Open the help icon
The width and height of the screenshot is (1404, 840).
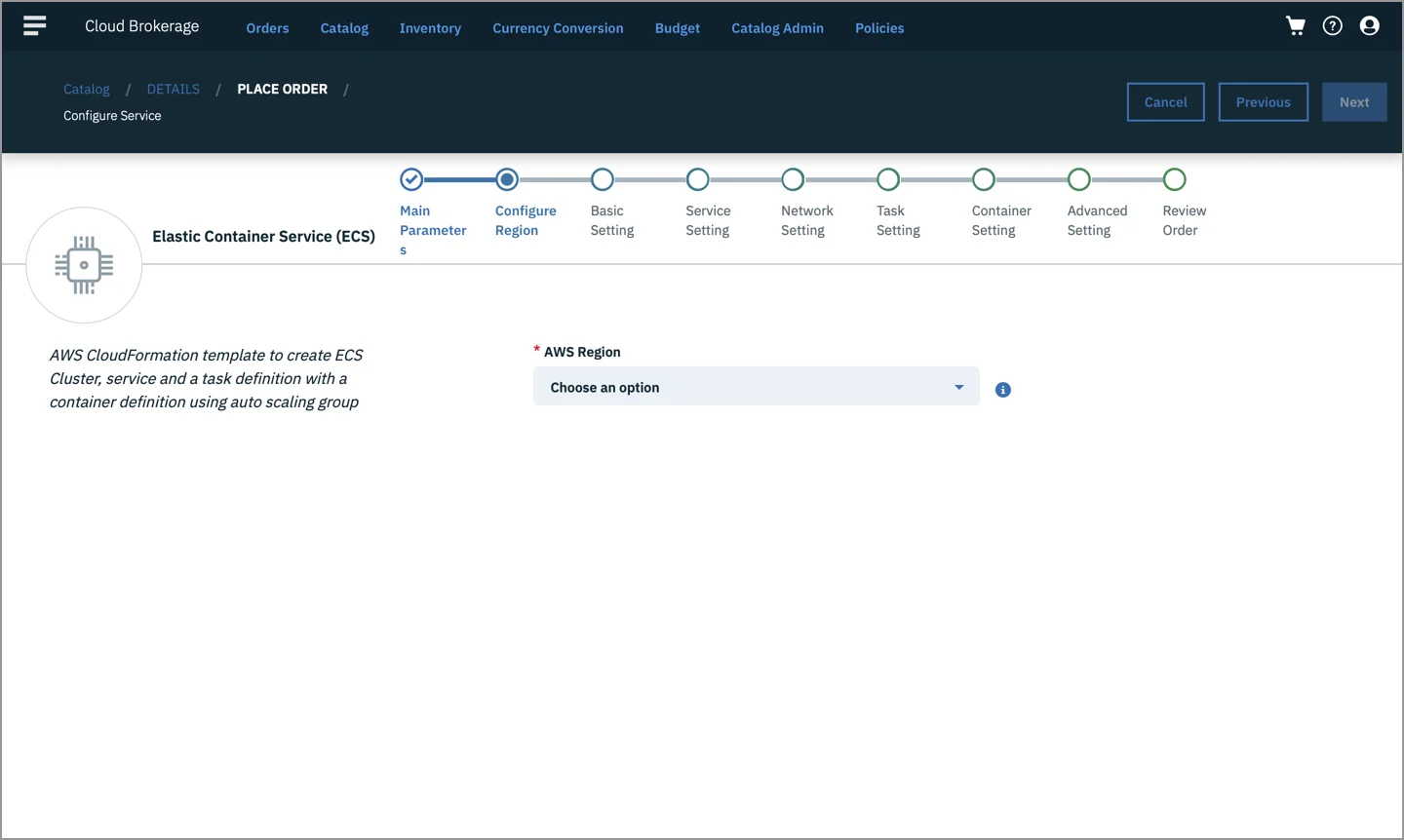[1333, 26]
